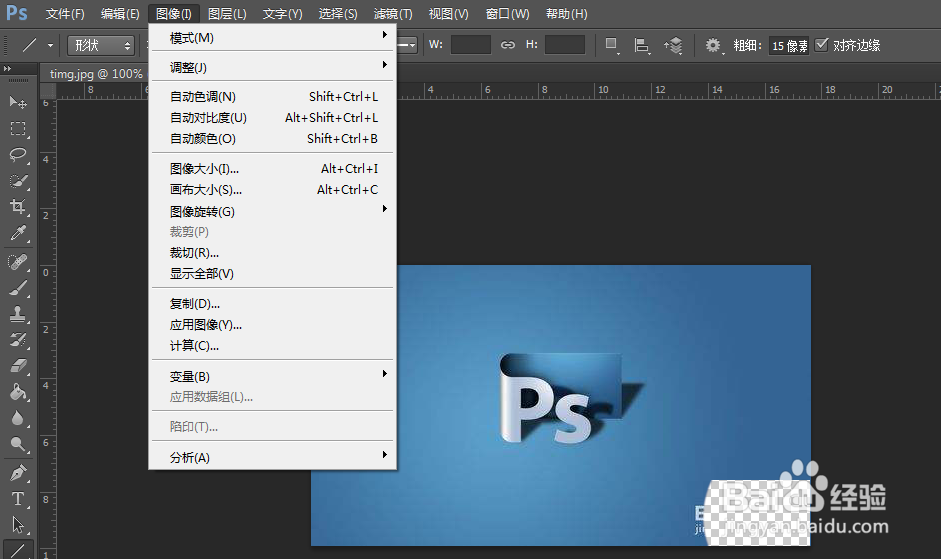Viewport: 941px width, 559px height.
Task: Expand the toolbox panel double arrow
Action: (x=8, y=68)
